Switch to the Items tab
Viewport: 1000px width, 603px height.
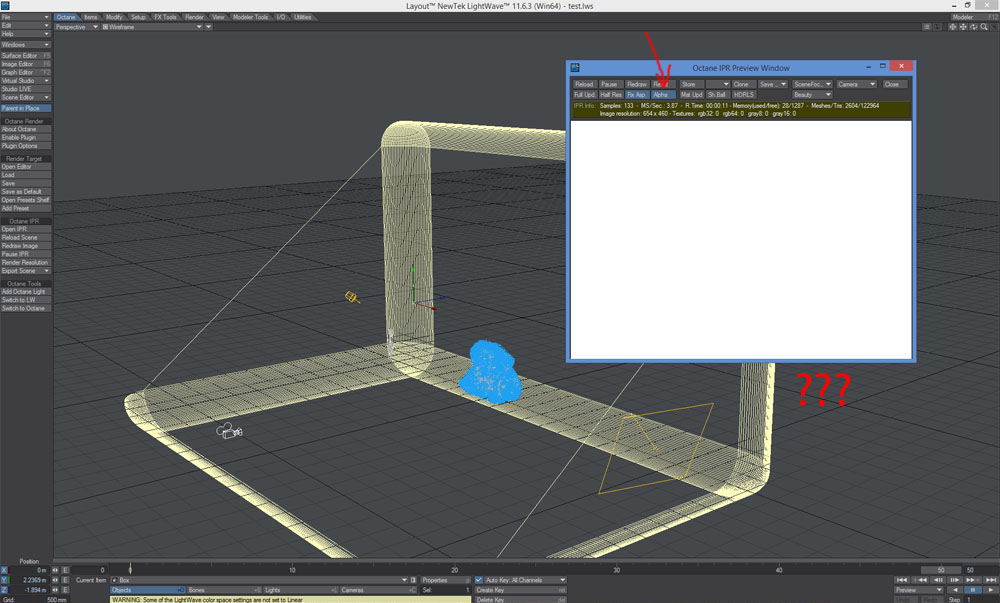pyautogui.click(x=91, y=17)
